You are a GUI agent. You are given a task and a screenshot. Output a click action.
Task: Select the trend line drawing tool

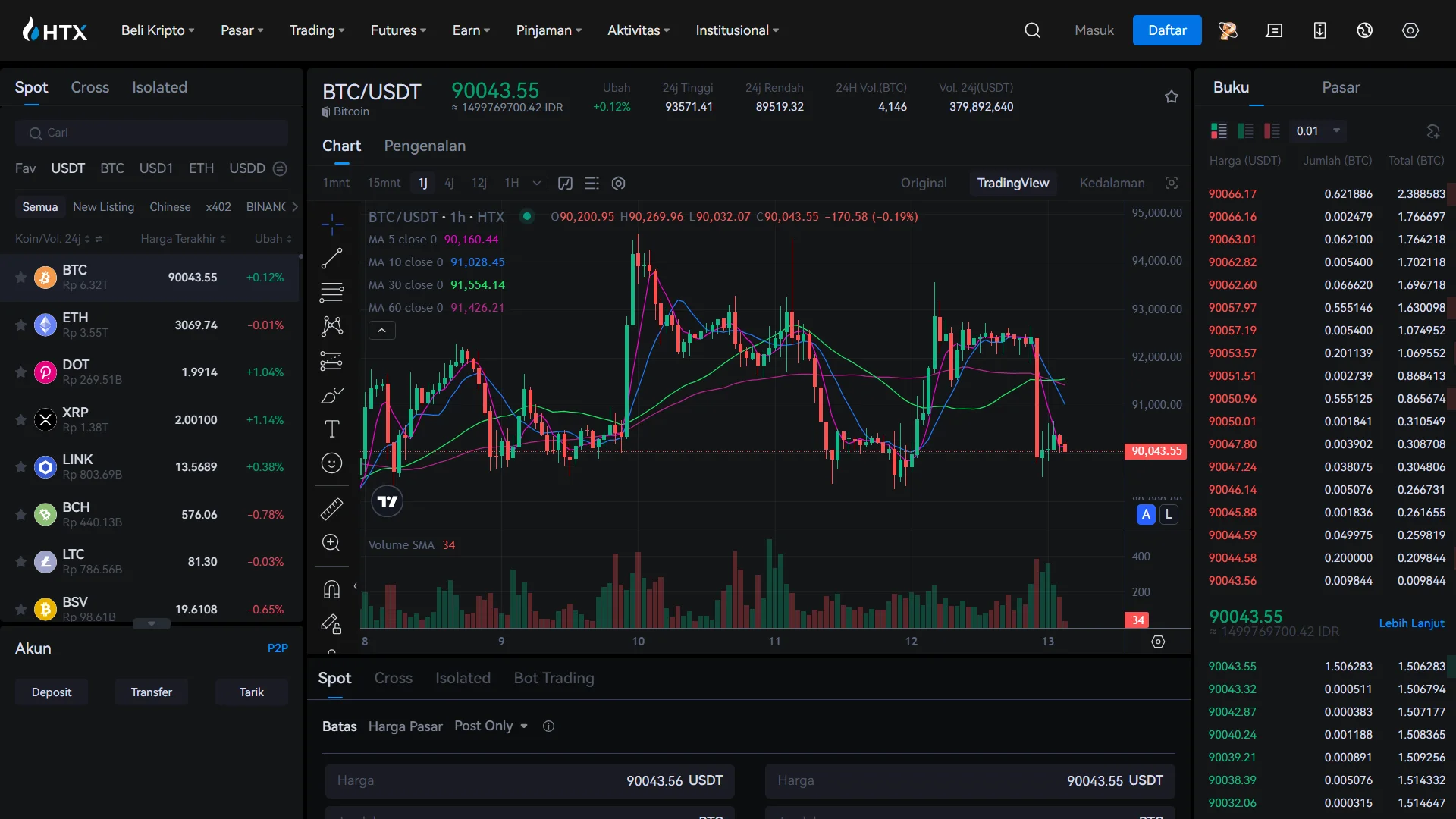pos(331,258)
